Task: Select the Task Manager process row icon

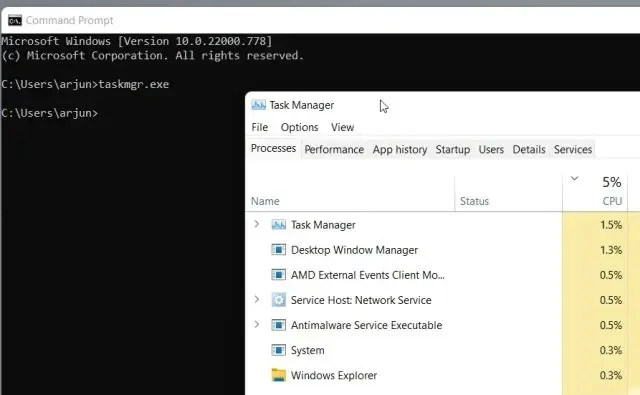Action: [x=278, y=225]
